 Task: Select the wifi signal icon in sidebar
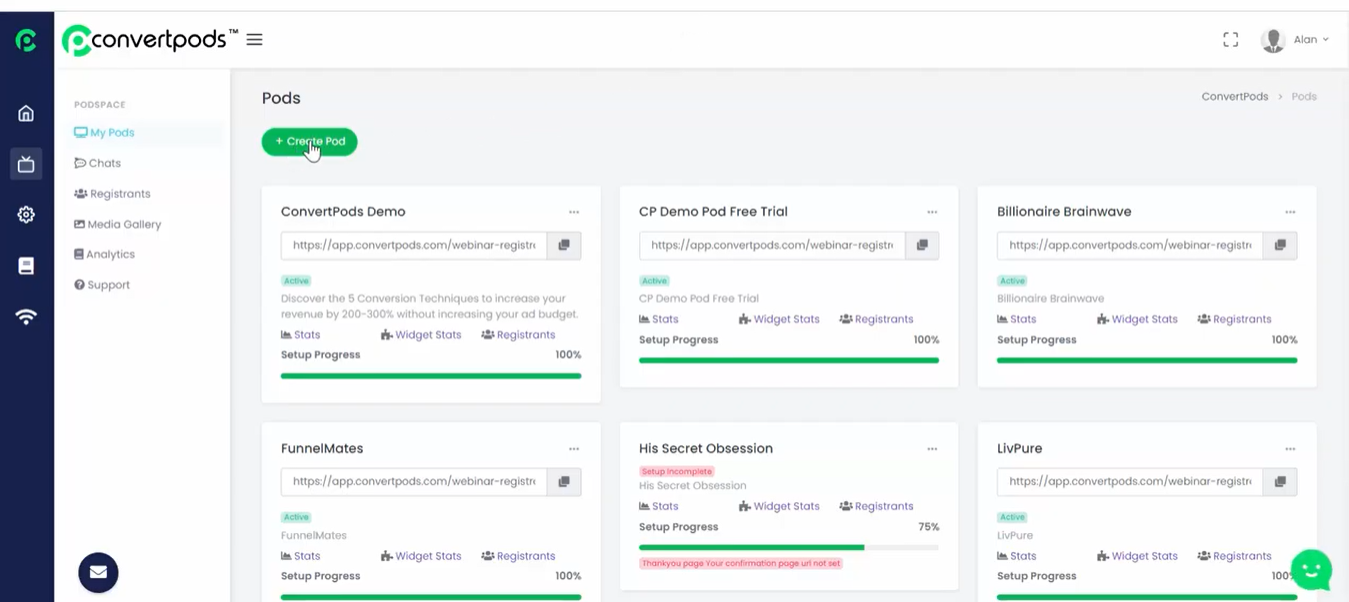pos(26,317)
